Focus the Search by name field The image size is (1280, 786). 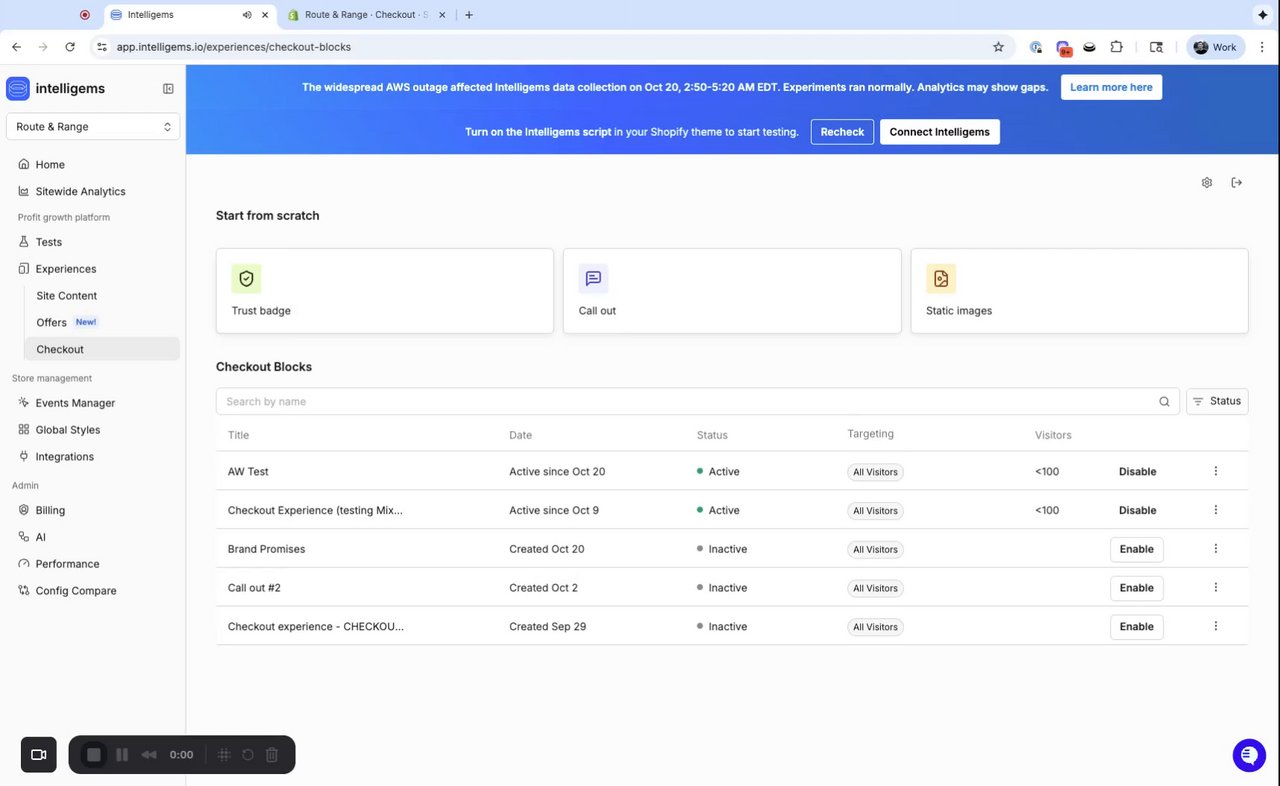pyautogui.click(x=698, y=402)
